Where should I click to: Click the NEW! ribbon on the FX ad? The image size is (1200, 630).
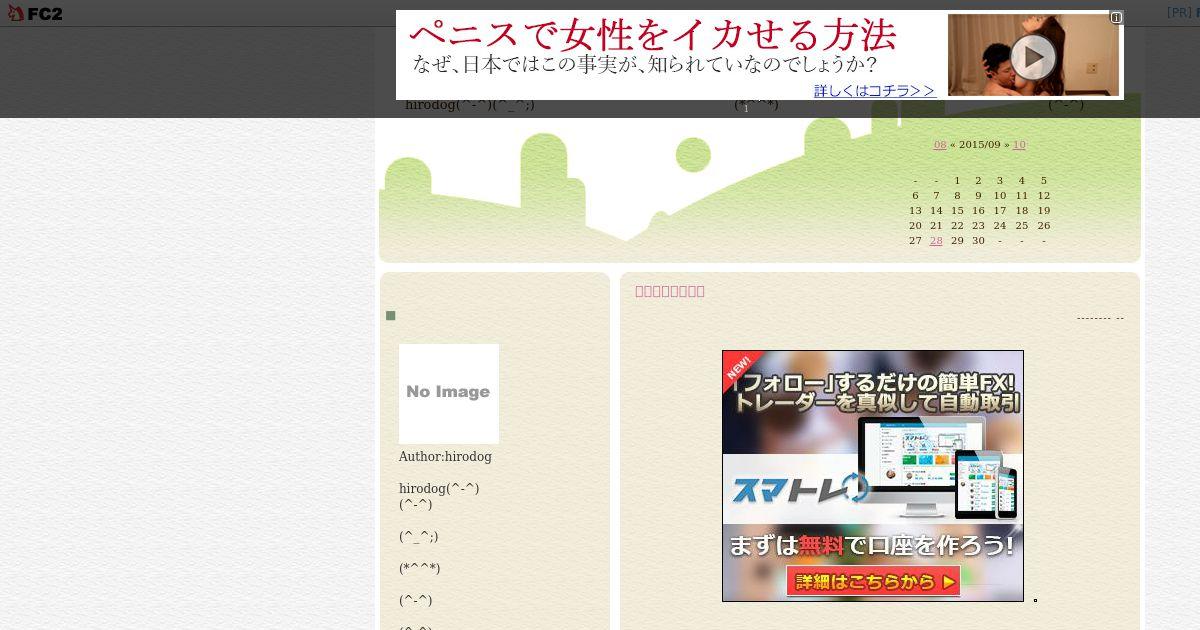pyautogui.click(x=742, y=368)
